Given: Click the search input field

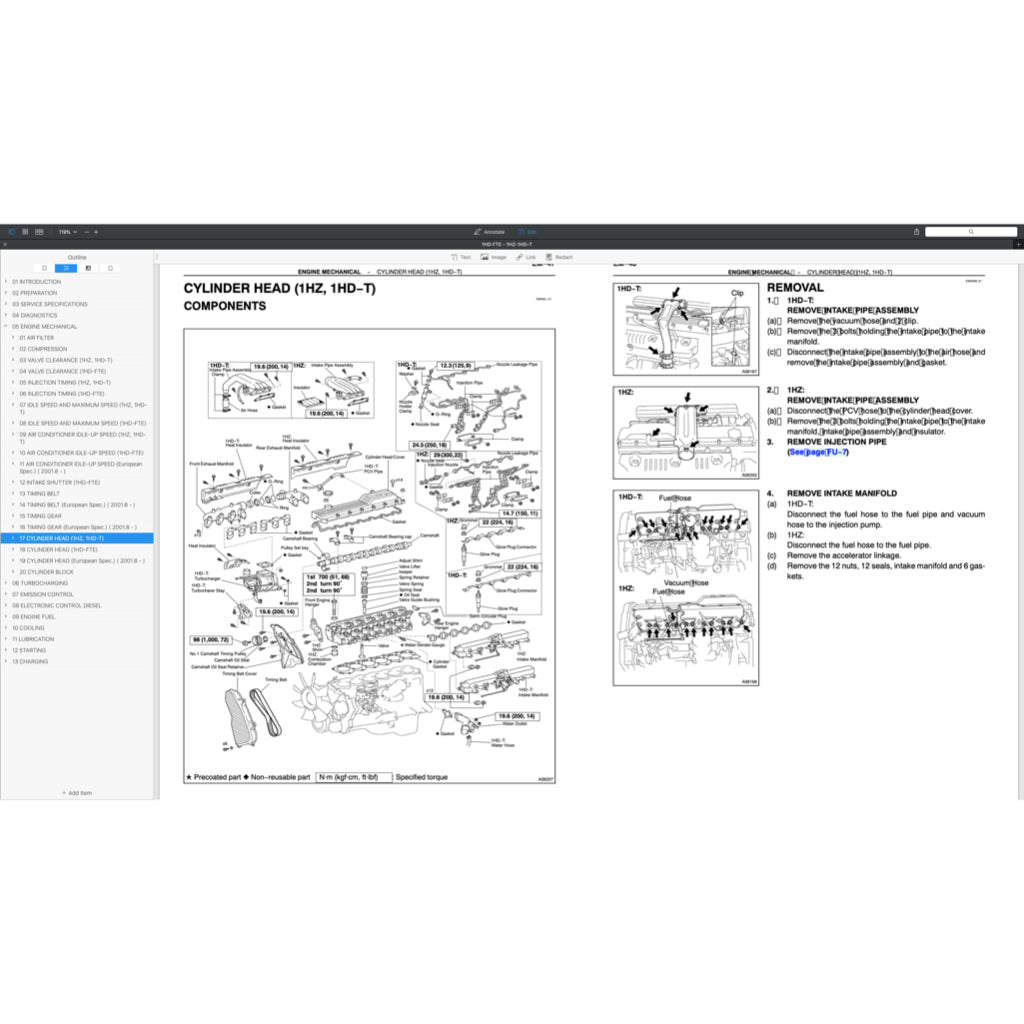Looking at the screenshot, I should point(970,231).
